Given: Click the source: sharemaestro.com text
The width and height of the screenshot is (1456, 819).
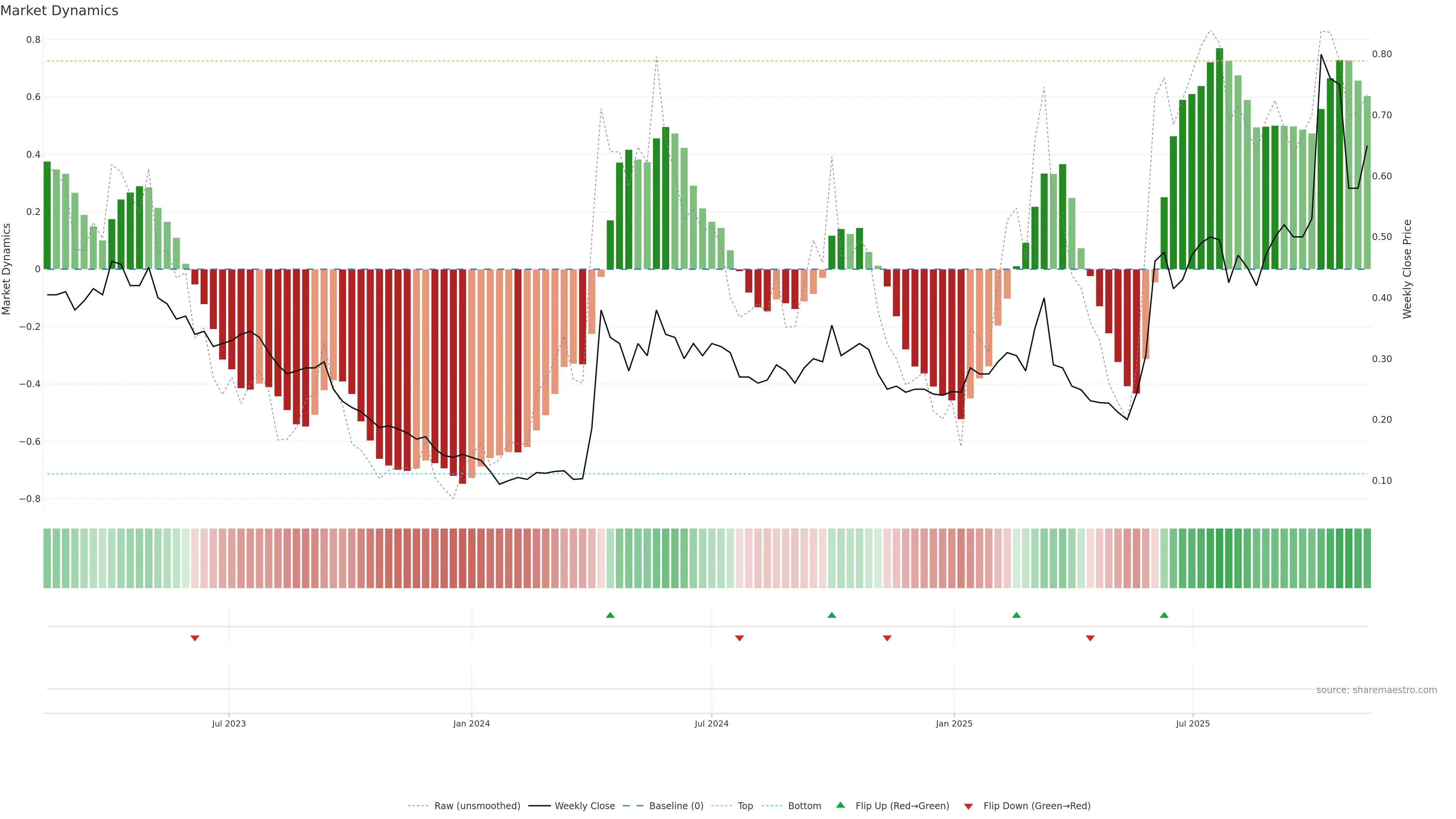Looking at the screenshot, I should click(1376, 690).
